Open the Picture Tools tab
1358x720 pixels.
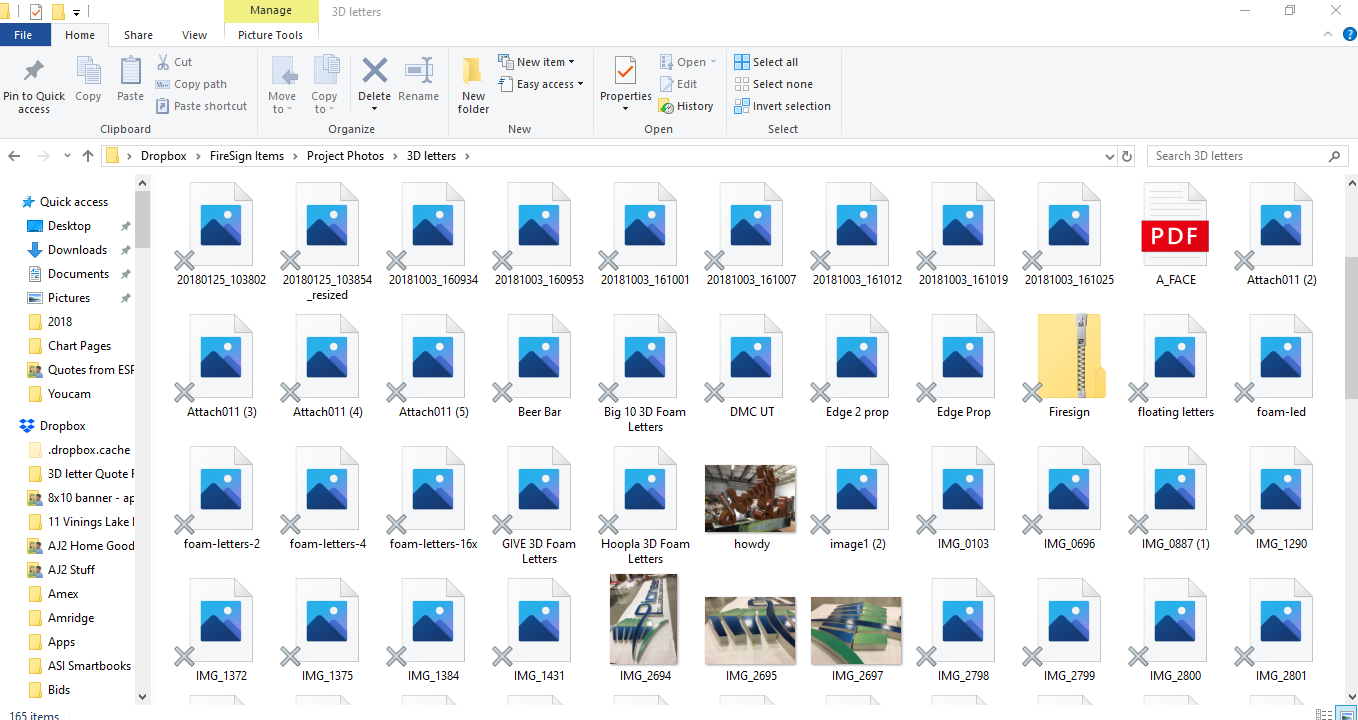click(270, 35)
